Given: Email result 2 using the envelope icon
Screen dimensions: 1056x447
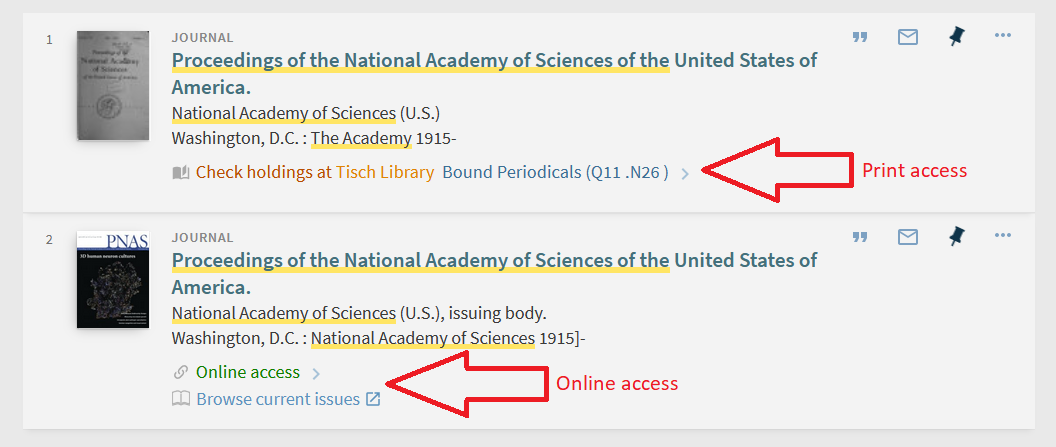Looking at the screenshot, I should click(x=908, y=237).
